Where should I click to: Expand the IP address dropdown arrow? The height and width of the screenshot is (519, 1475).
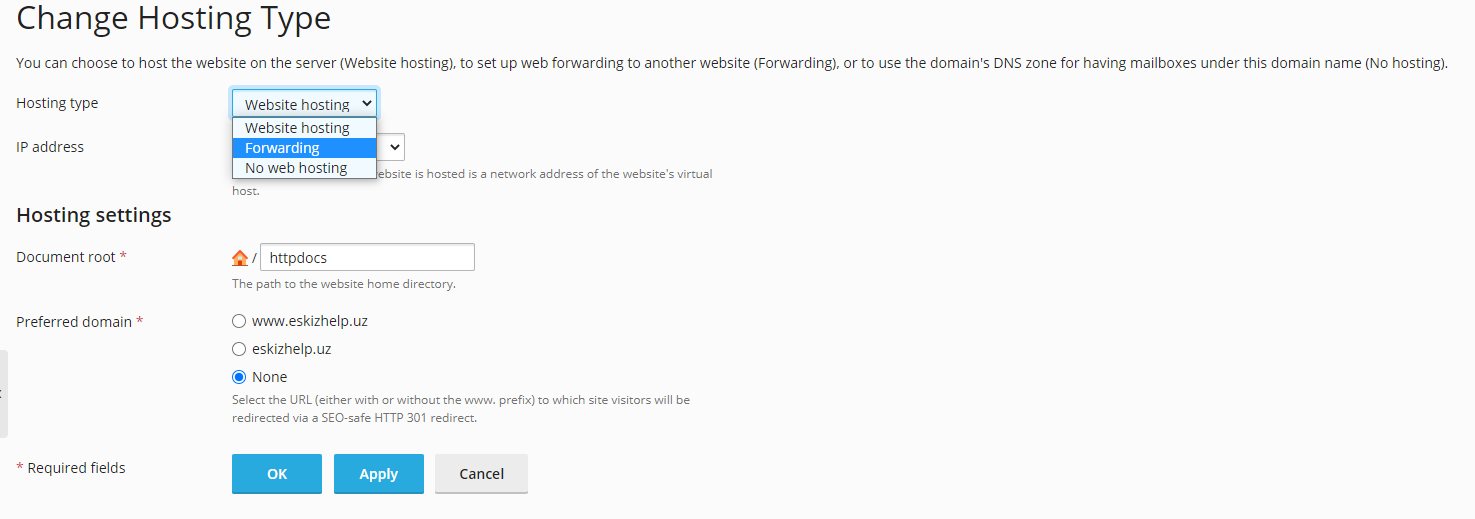click(x=394, y=148)
